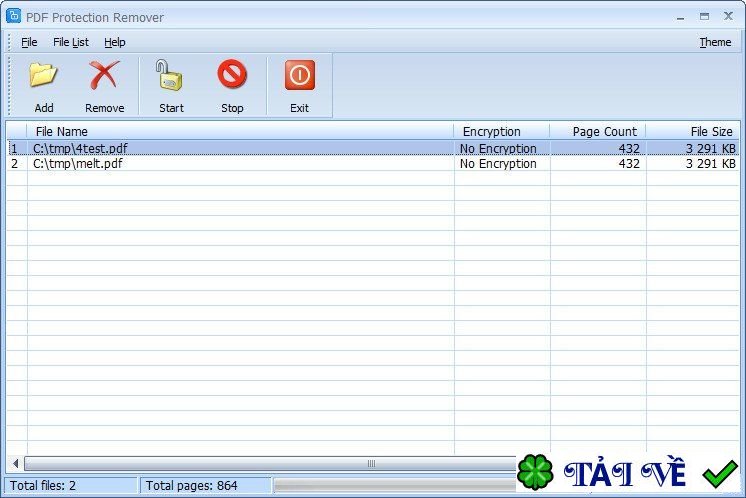This screenshot has width=746, height=498.
Task: Click the PDF Protection Remover title icon
Action: tap(13, 16)
